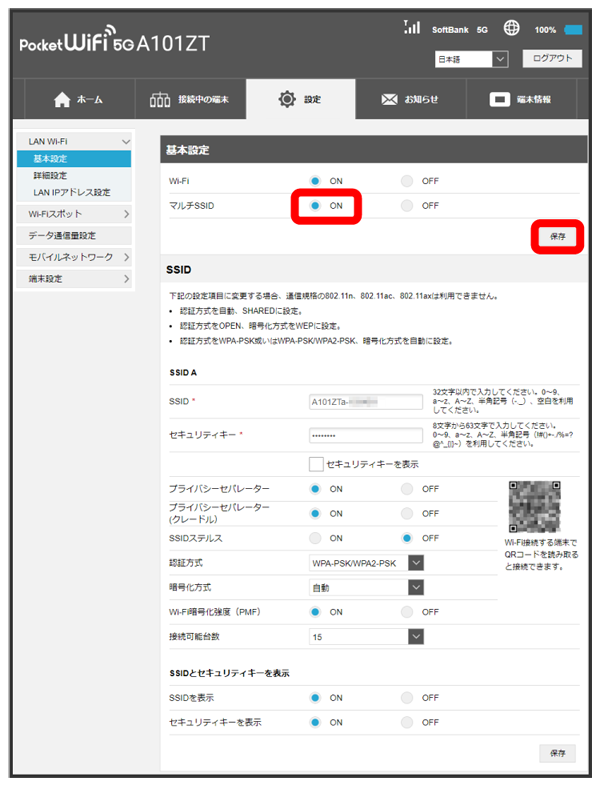The width and height of the screenshot is (600, 785).
Task: Click the SSID text input field
Action: tap(366, 402)
